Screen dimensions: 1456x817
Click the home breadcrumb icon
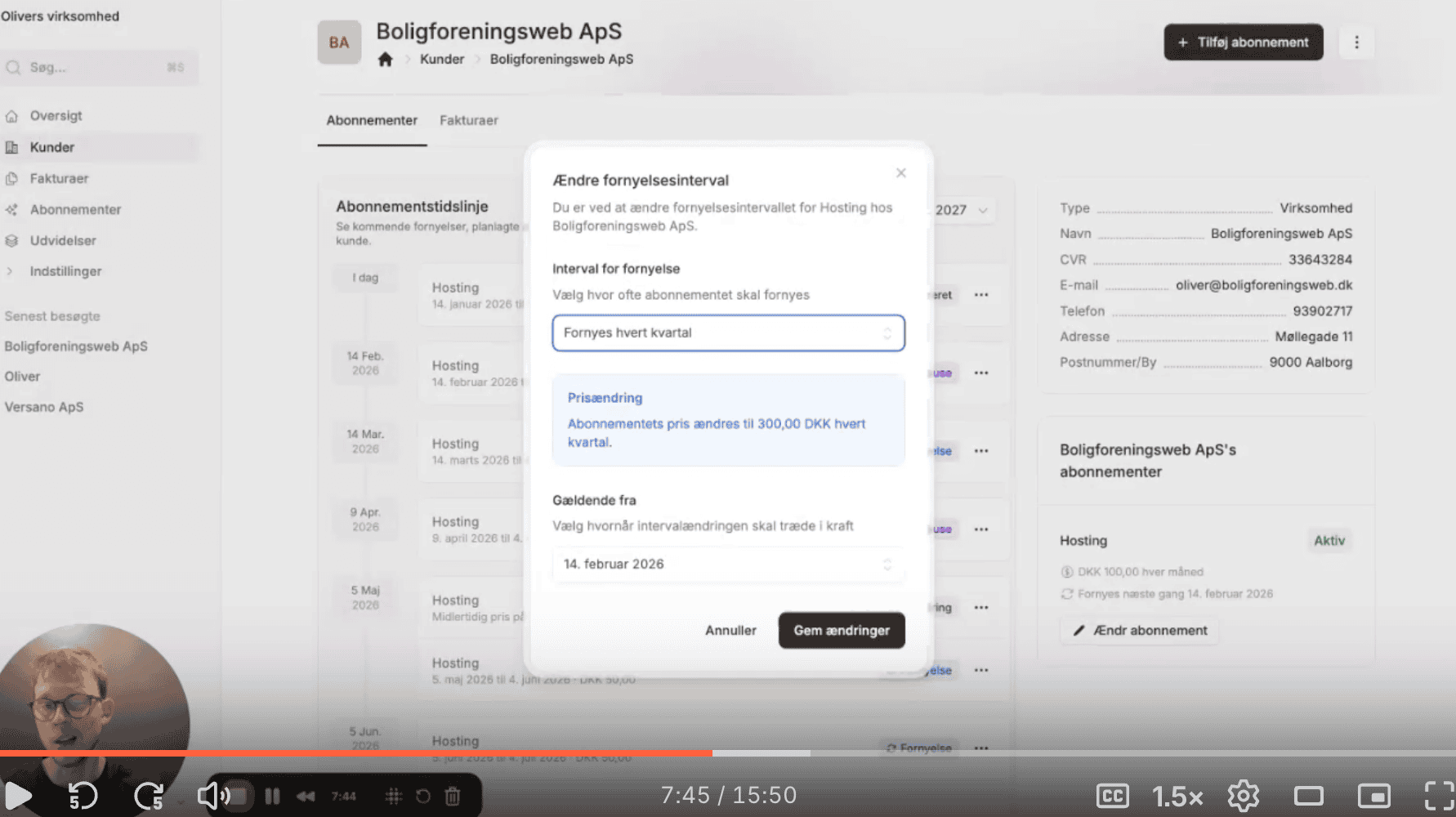(386, 60)
